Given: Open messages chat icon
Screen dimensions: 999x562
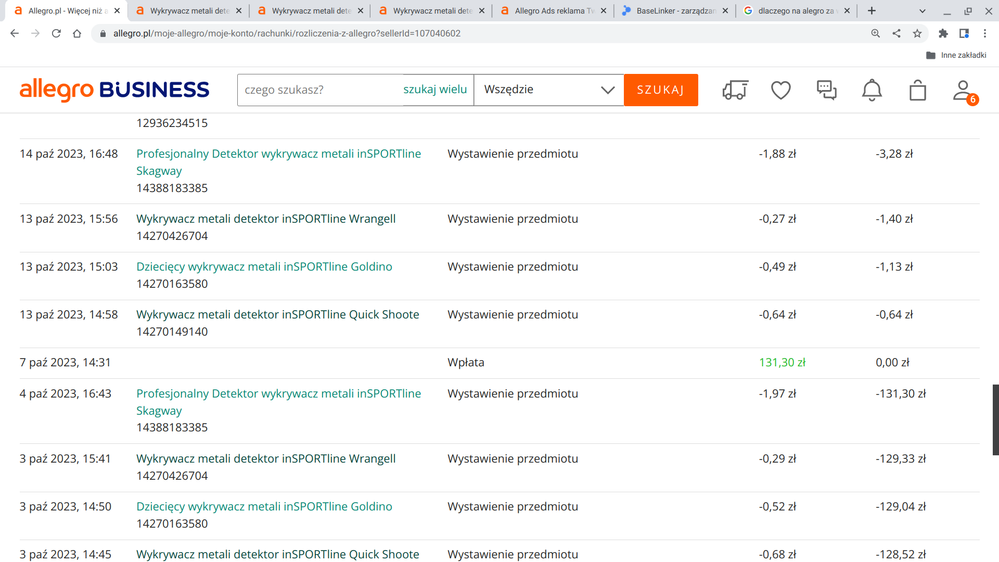Looking at the screenshot, I should [826, 90].
